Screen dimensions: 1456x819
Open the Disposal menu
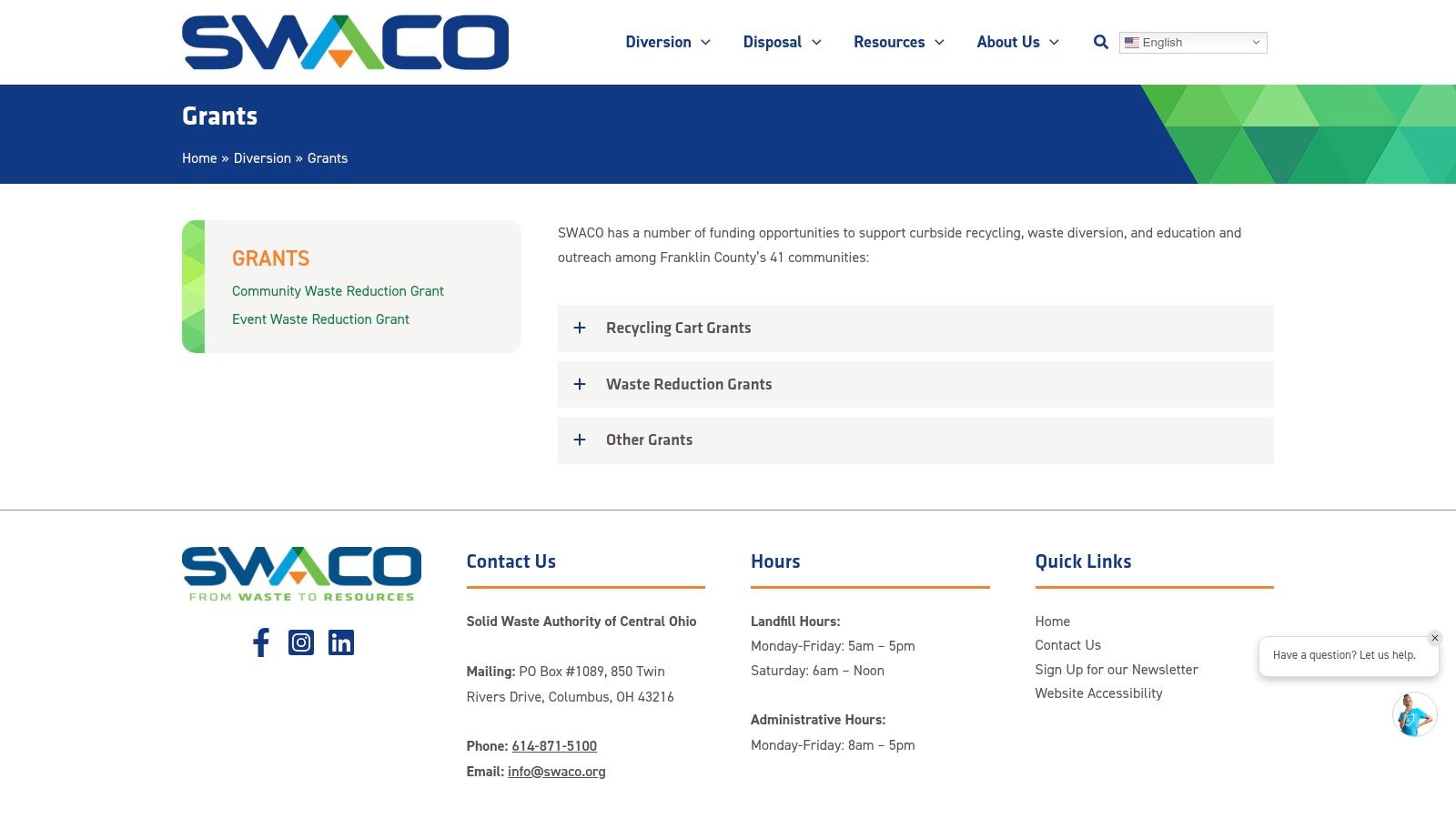coord(783,42)
